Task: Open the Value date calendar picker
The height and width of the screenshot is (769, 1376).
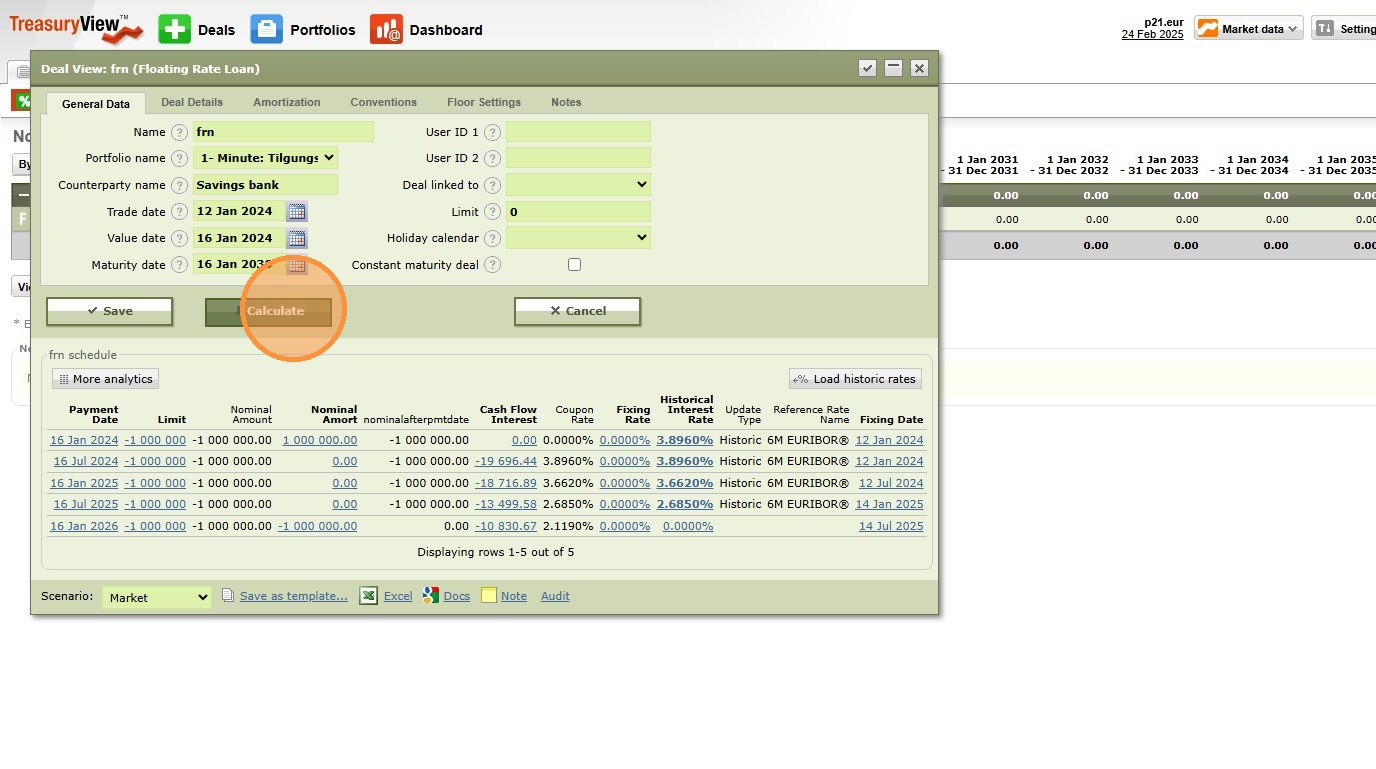Action: pos(297,238)
